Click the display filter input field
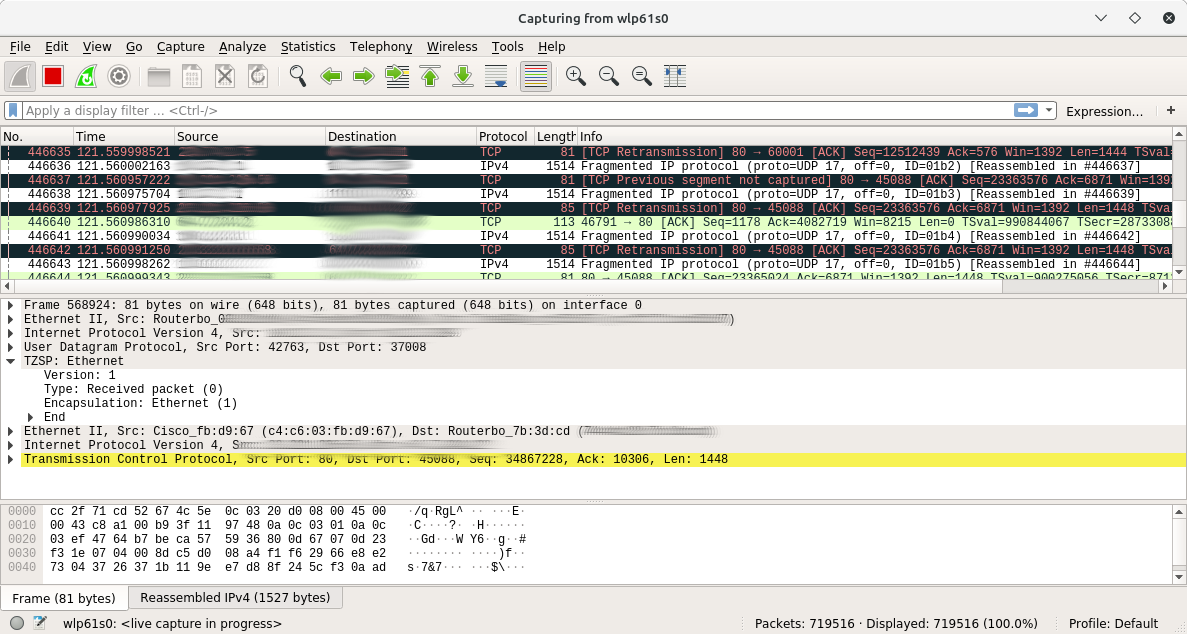This screenshot has height=634, width=1187. point(500,111)
